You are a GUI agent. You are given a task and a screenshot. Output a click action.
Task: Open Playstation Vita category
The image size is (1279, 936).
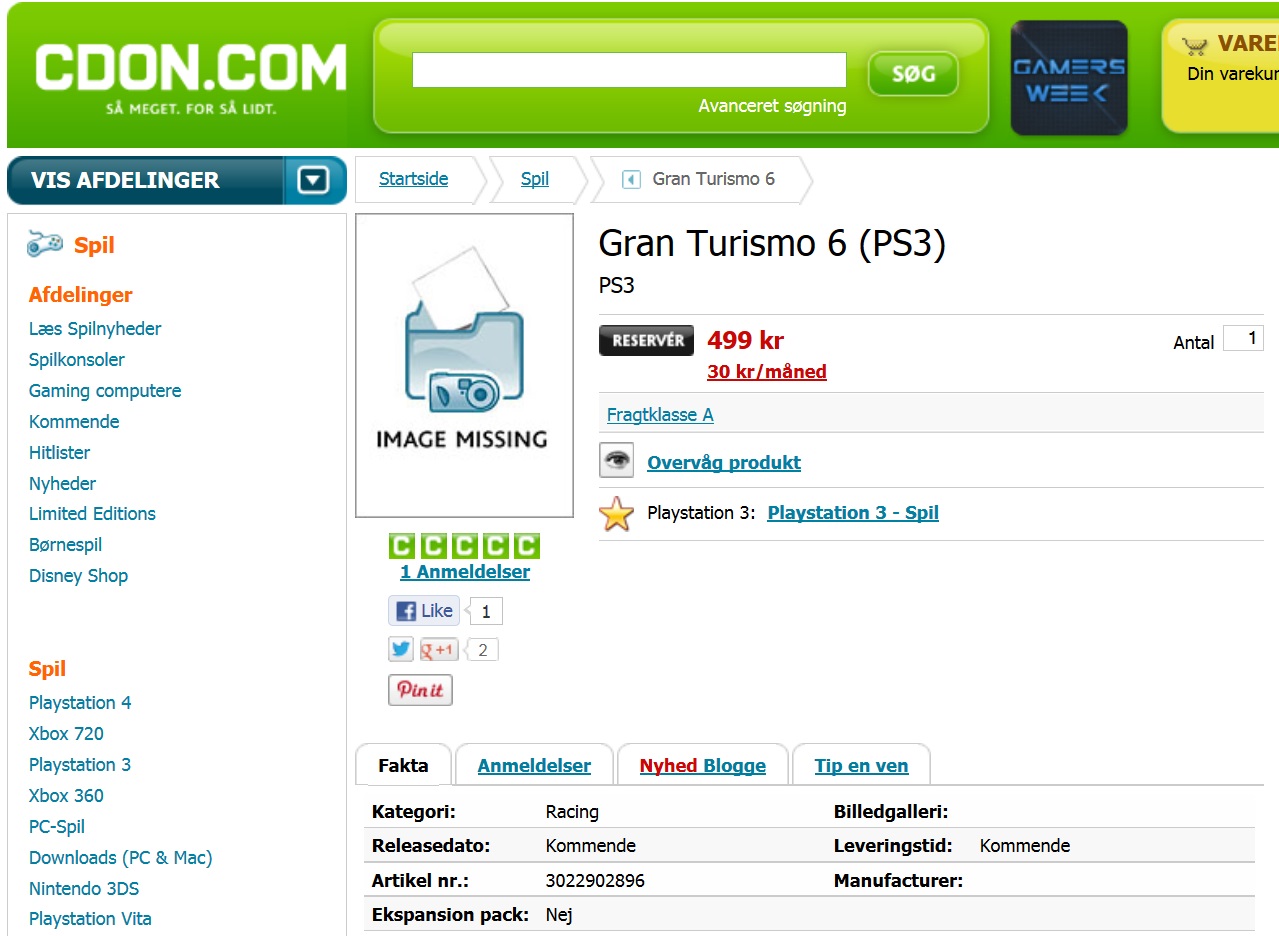tap(90, 919)
